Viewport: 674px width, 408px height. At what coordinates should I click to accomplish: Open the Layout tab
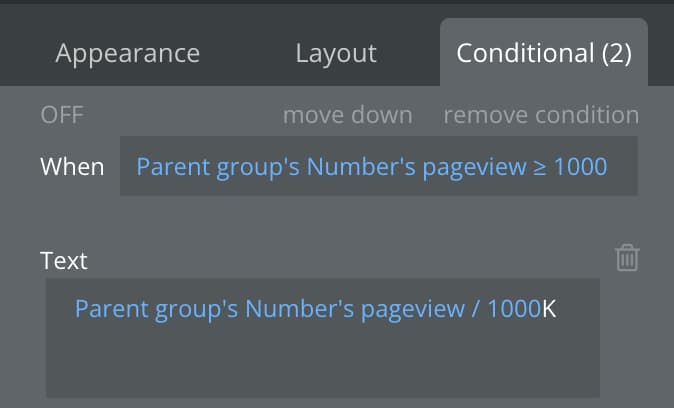(x=336, y=53)
